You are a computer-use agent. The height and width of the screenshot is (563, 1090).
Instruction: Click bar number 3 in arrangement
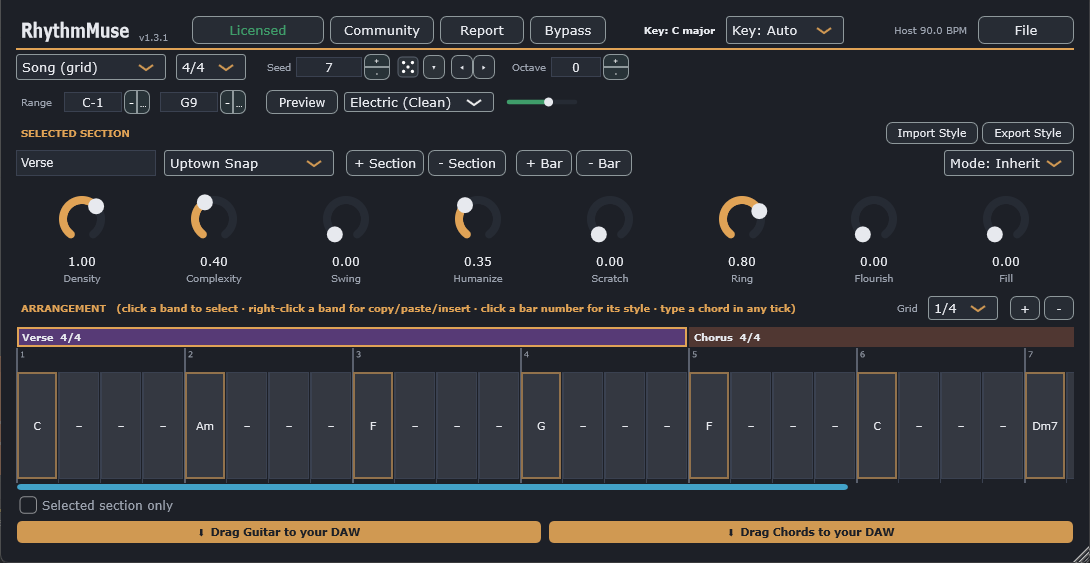point(358,354)
